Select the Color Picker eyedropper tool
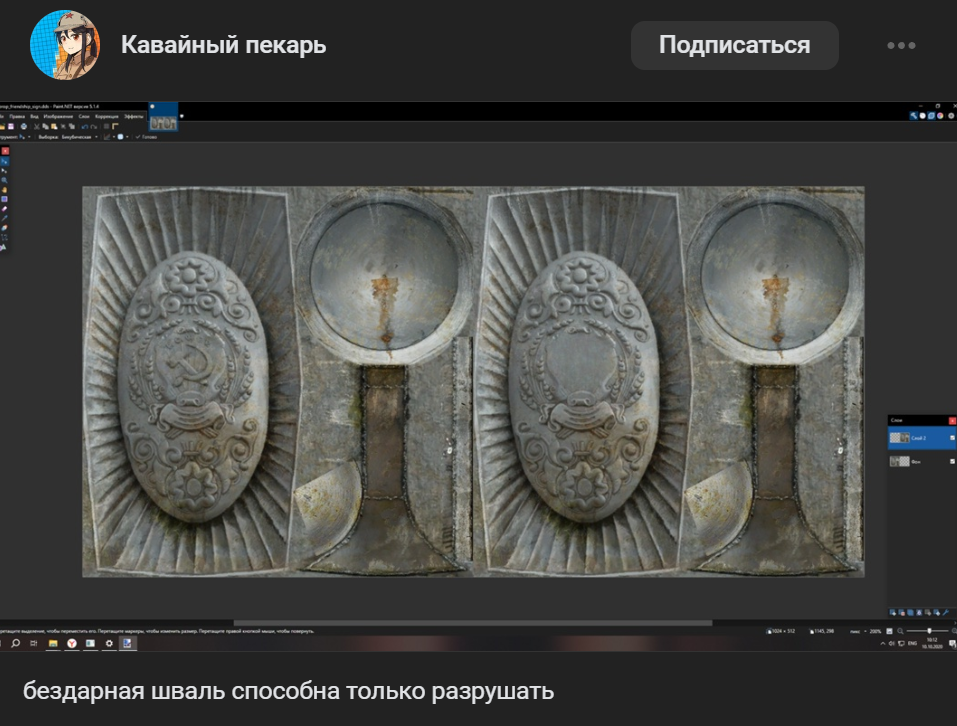 [x=4, y=218]
